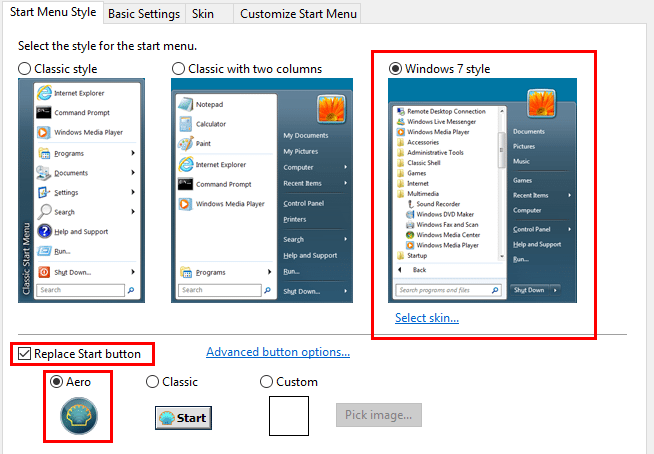Click Command Prompt icon in two columns preview
Screen dimensions: 654x454
point(186,184)
